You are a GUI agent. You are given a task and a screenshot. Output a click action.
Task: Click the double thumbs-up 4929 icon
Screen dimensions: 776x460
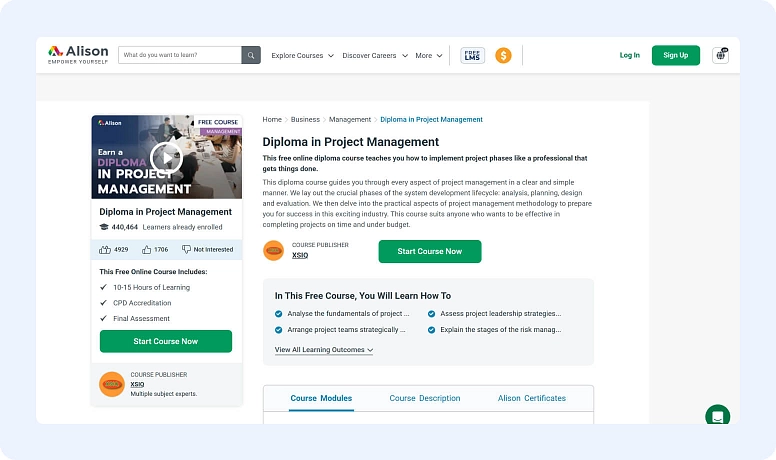(105, 250)
